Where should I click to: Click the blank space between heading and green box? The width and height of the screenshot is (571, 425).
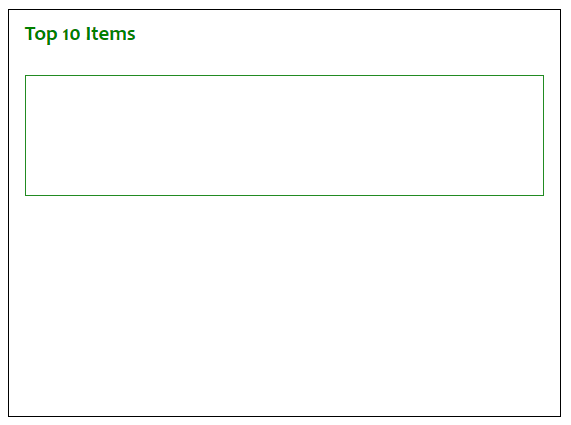284,60
